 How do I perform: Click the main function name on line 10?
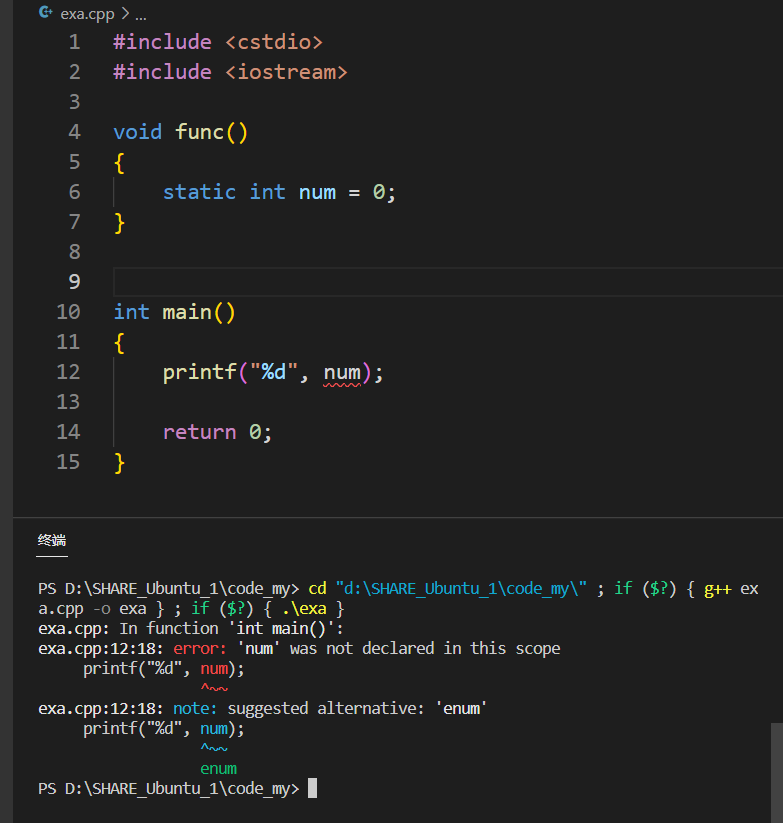tap(187, 312)
